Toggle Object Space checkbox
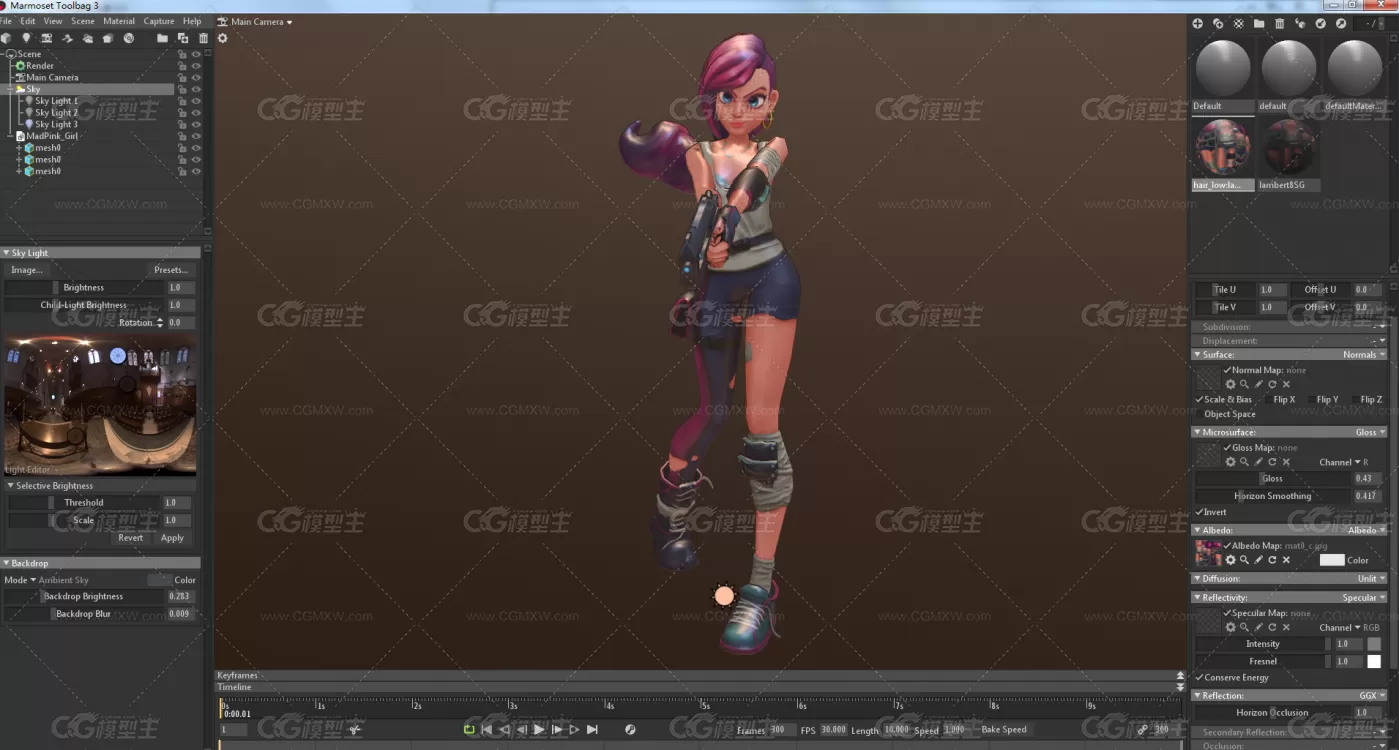The image size is (1399, 750). [x=1200, y=414]
